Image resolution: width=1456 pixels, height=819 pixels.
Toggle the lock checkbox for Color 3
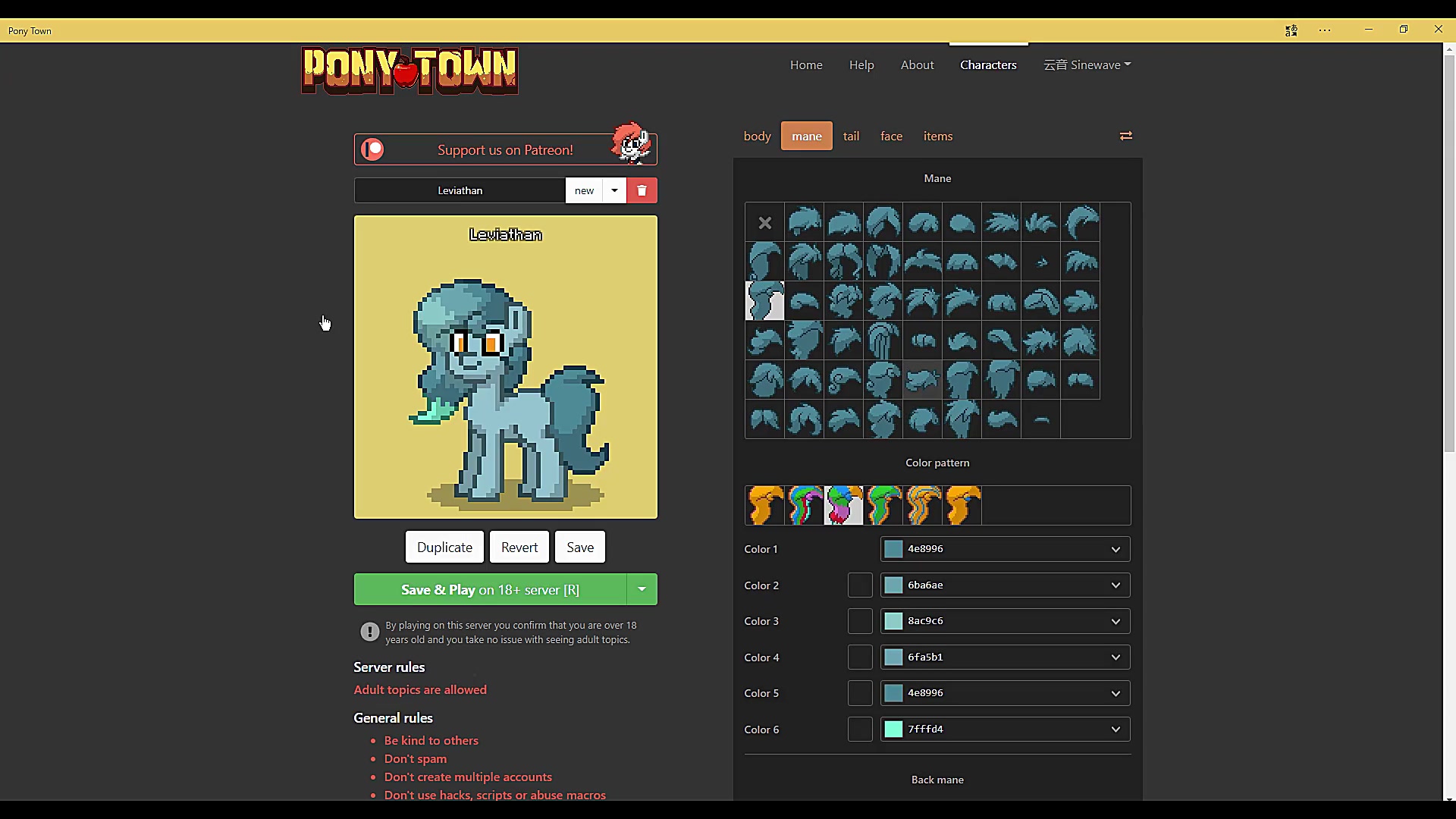860,621
